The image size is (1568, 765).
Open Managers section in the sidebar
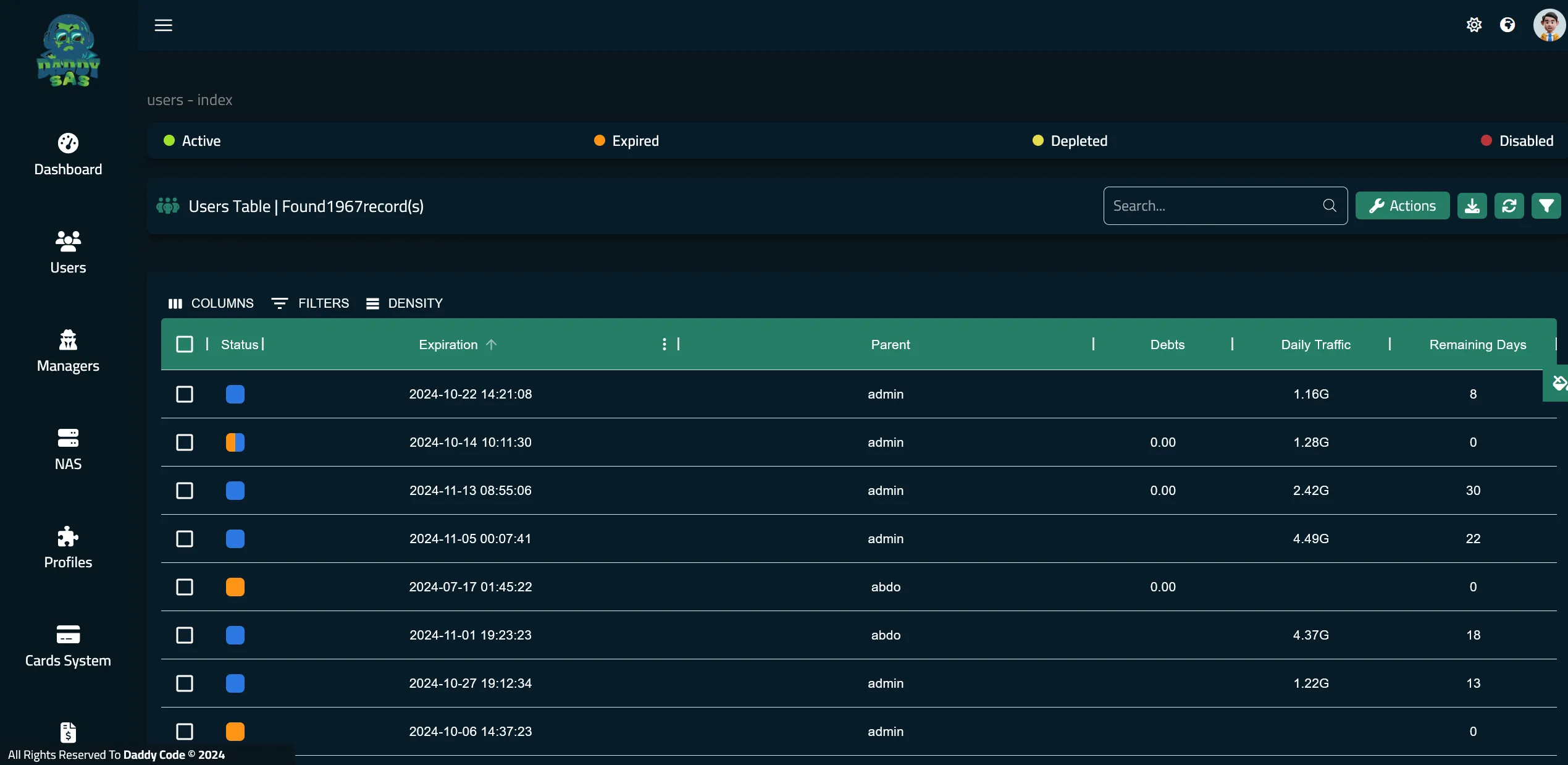coord(68,351)
